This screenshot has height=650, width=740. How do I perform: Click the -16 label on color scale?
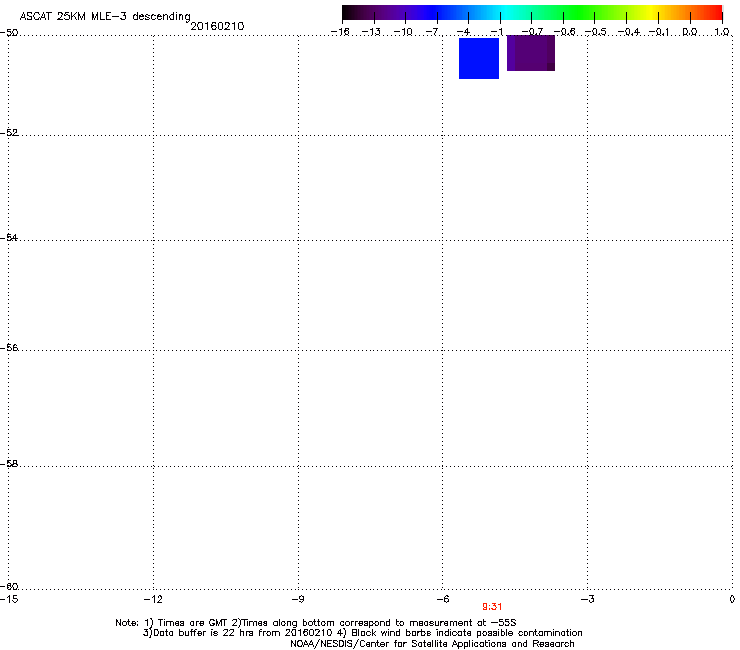pos(340,32)
